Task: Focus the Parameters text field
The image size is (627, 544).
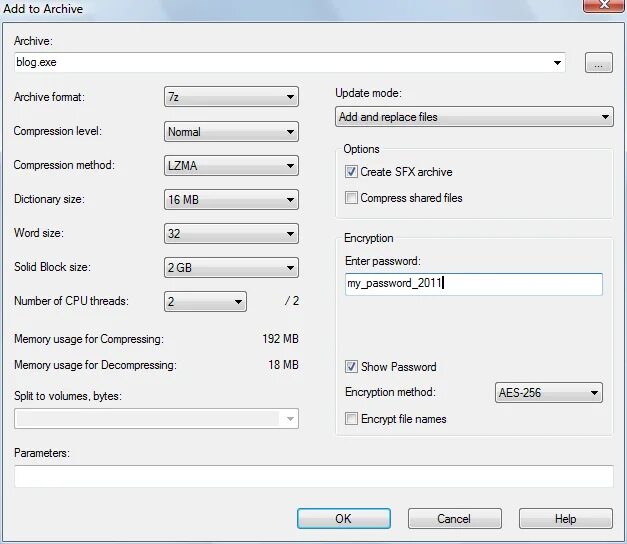Action: [x=314, y=476]
